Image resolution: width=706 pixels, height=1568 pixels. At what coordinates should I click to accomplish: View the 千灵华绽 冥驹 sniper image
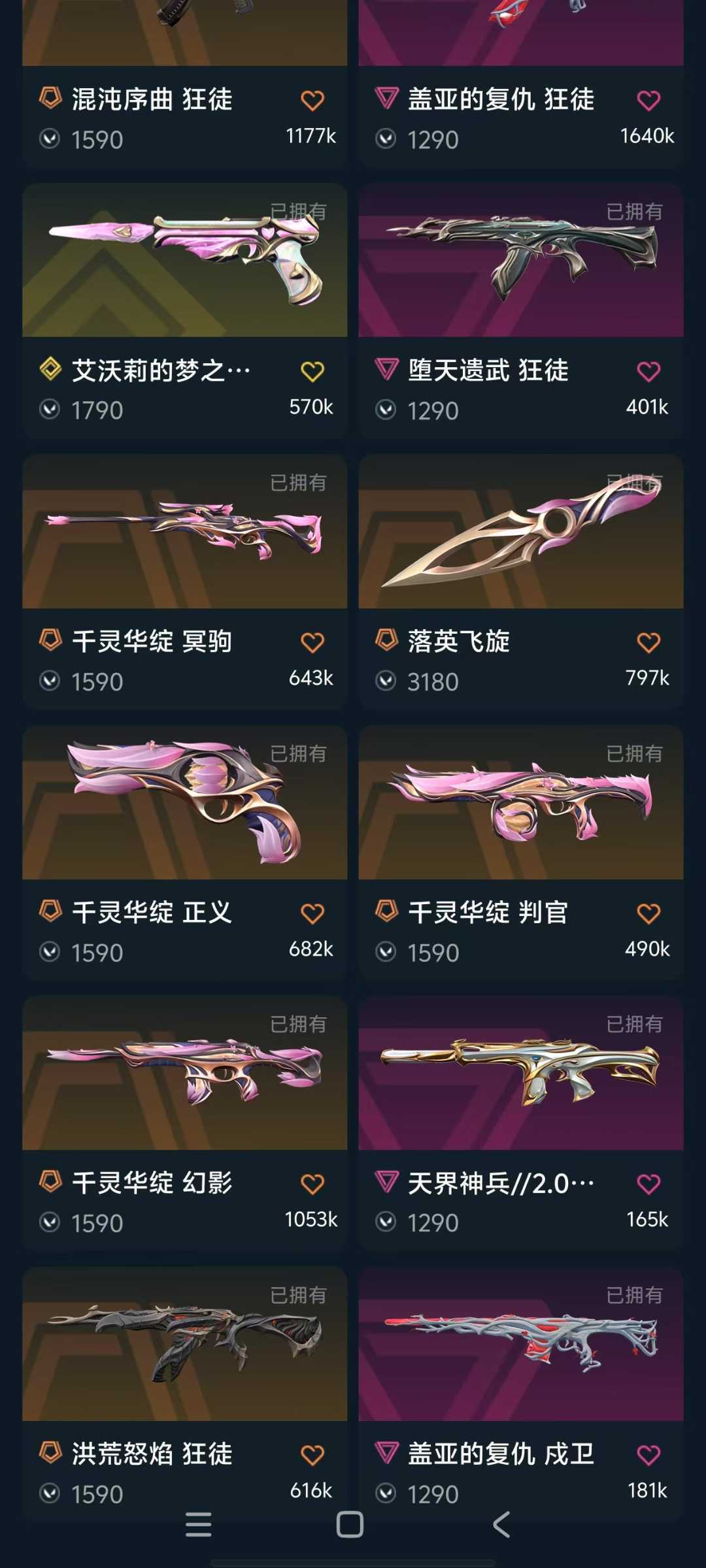click(185, 531)
